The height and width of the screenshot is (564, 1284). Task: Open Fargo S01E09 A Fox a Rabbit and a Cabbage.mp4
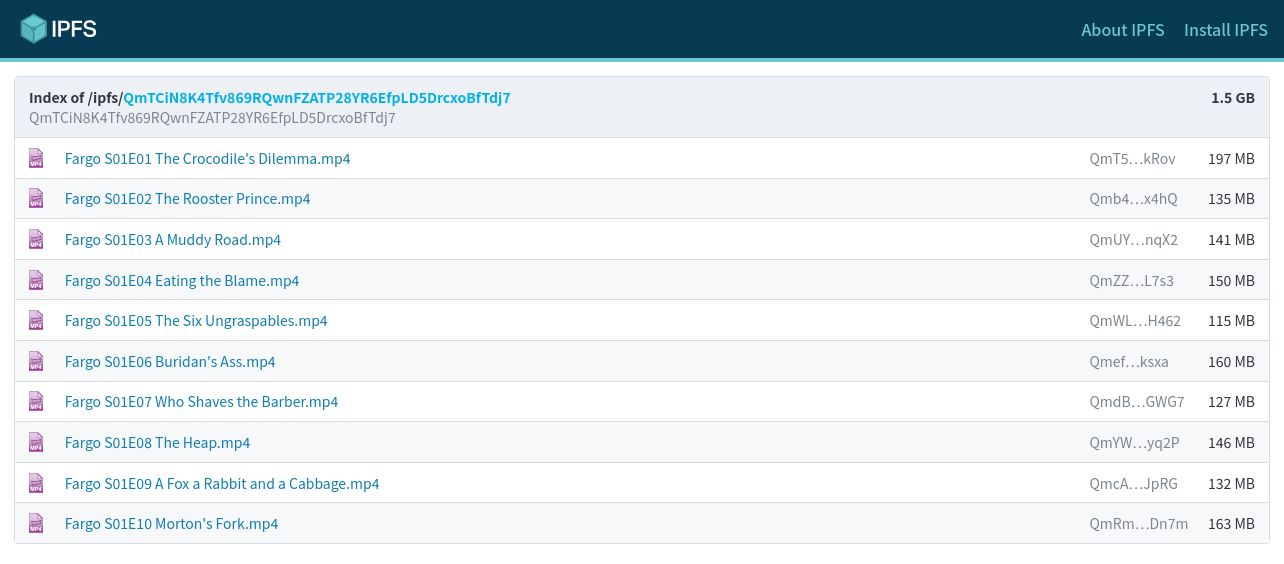222,484
